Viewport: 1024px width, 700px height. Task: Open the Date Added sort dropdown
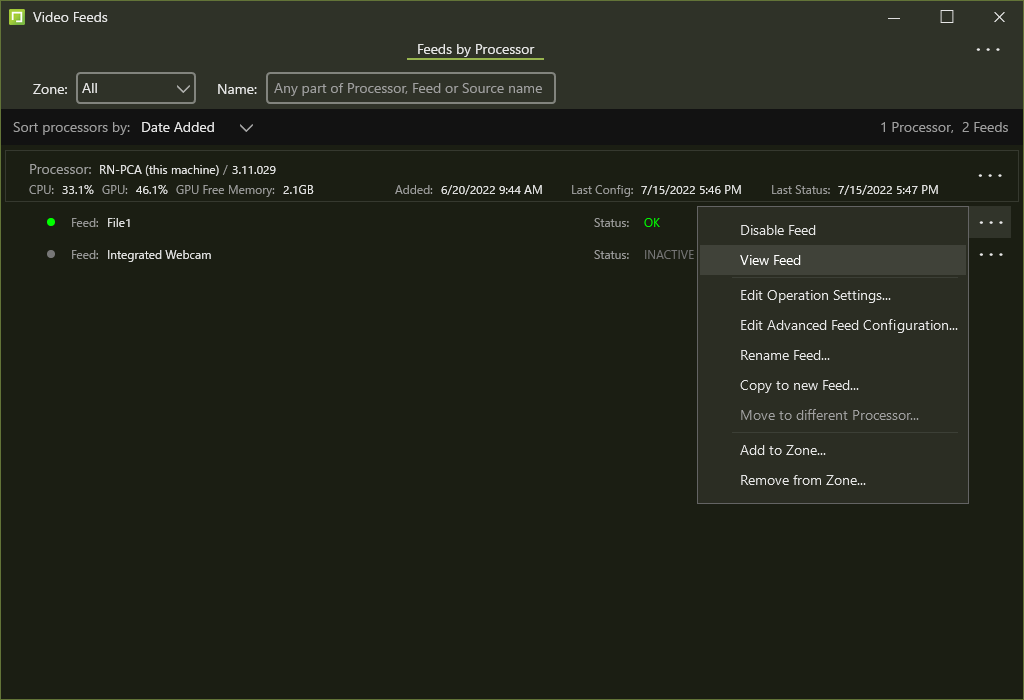(x=197, y=127)
